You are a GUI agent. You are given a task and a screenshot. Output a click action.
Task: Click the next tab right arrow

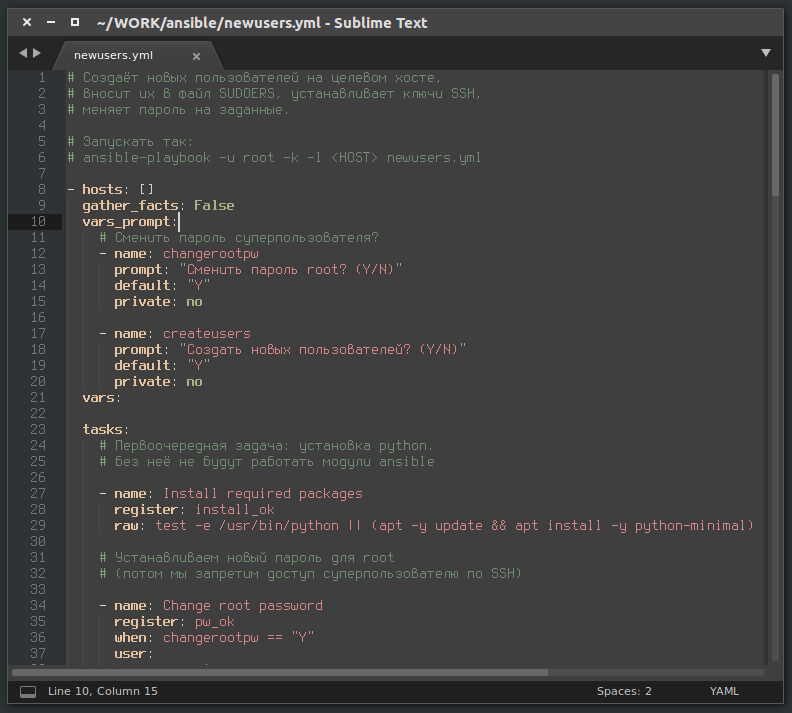point(38,53)
